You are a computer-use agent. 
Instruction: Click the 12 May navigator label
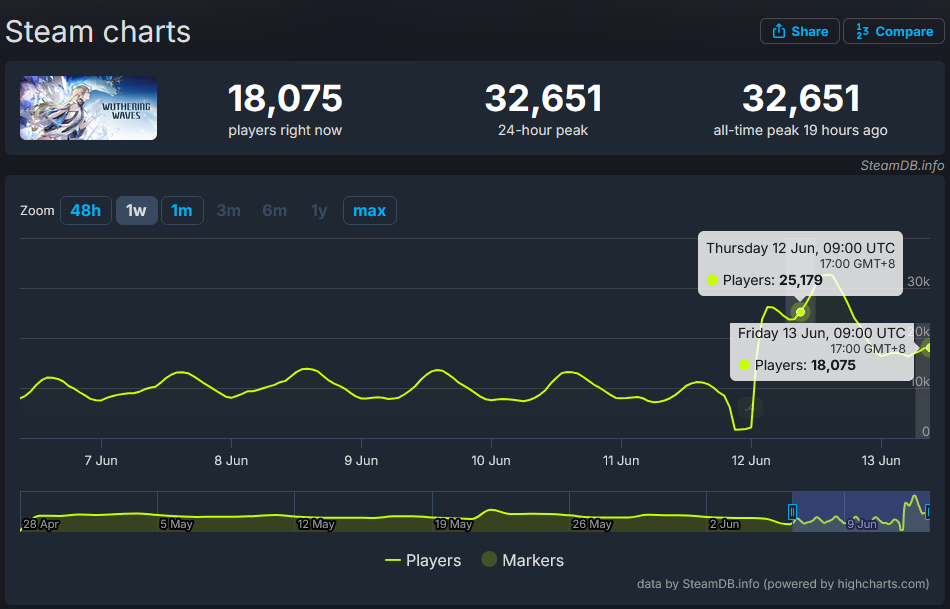tap(316, 524)
